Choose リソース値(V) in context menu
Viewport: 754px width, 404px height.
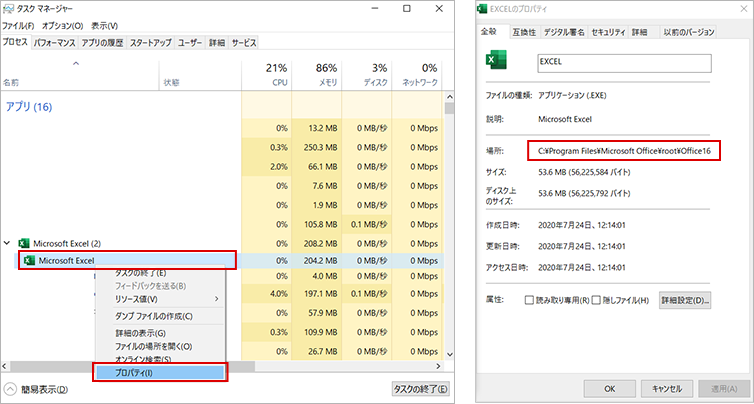[x=161, y=299]
